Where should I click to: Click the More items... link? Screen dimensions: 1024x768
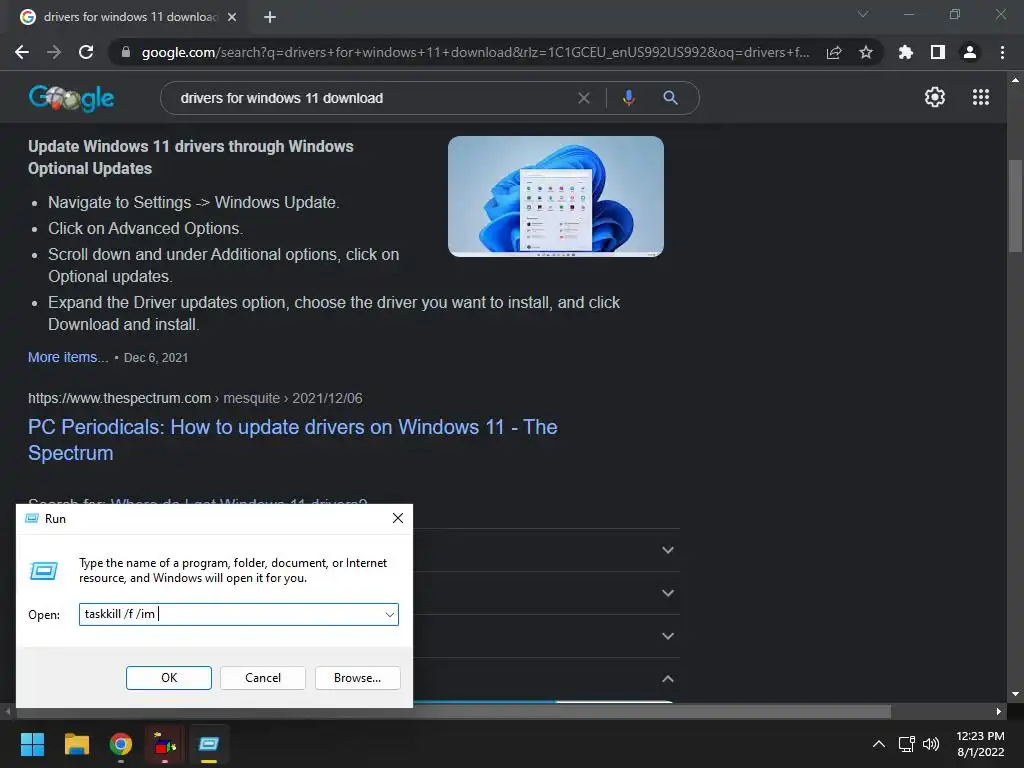coord(68,357)
